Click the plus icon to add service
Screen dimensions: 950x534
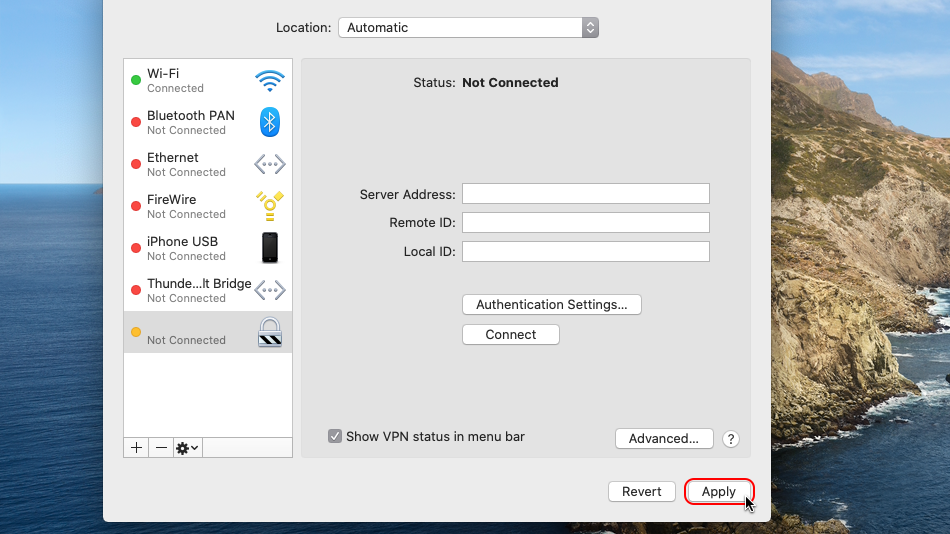136,448
